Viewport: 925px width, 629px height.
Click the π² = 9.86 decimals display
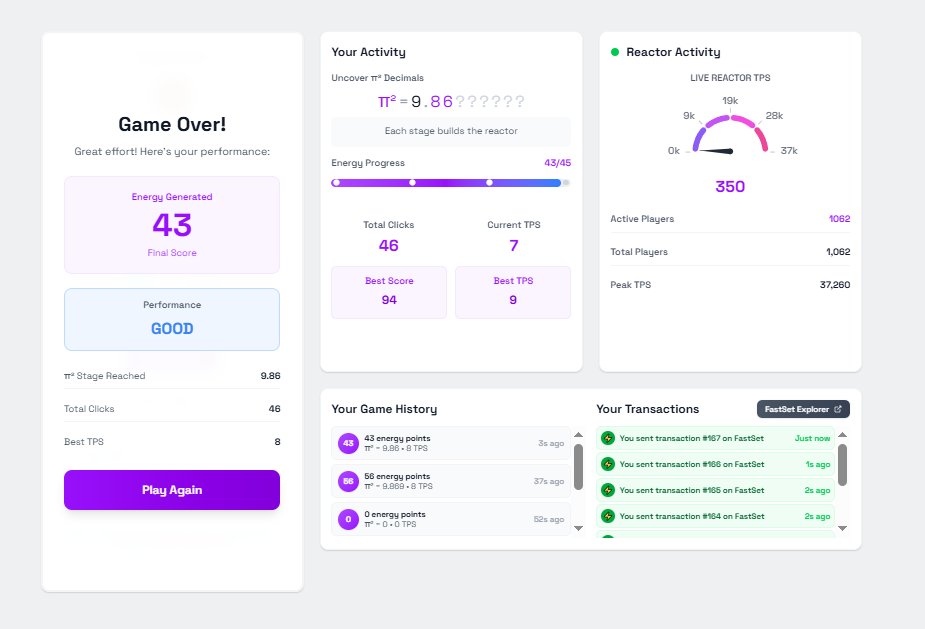pyautogui.click(x=451, y=101)
